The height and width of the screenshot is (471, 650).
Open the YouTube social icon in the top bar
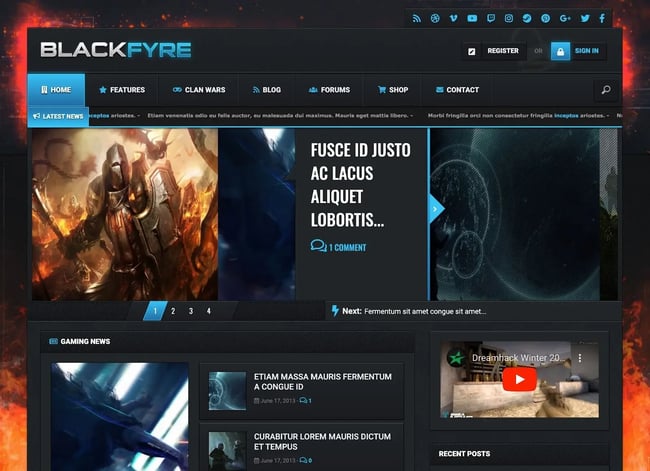coord(472,18)
